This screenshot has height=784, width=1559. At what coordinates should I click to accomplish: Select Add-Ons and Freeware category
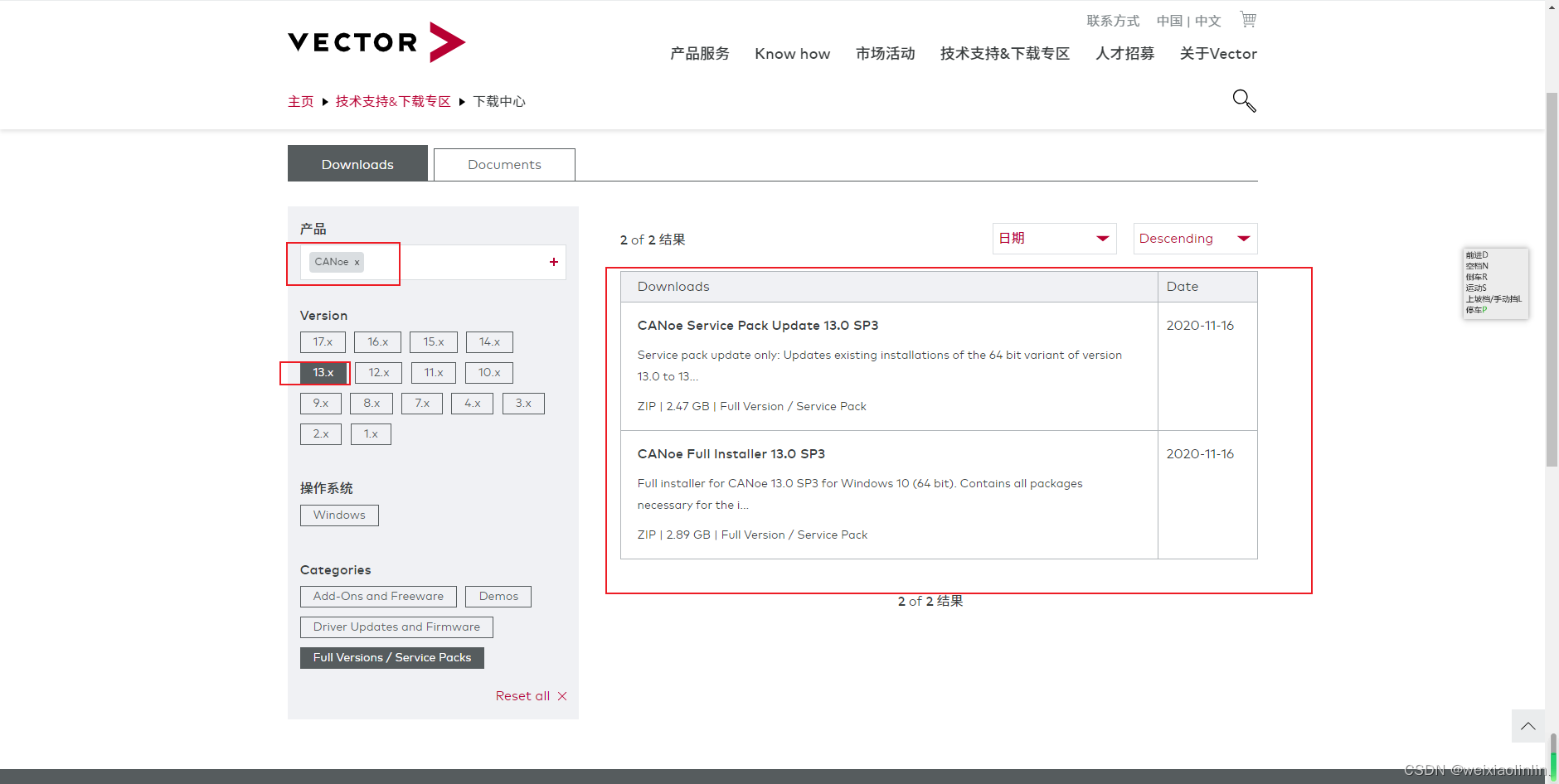(378, 597)
